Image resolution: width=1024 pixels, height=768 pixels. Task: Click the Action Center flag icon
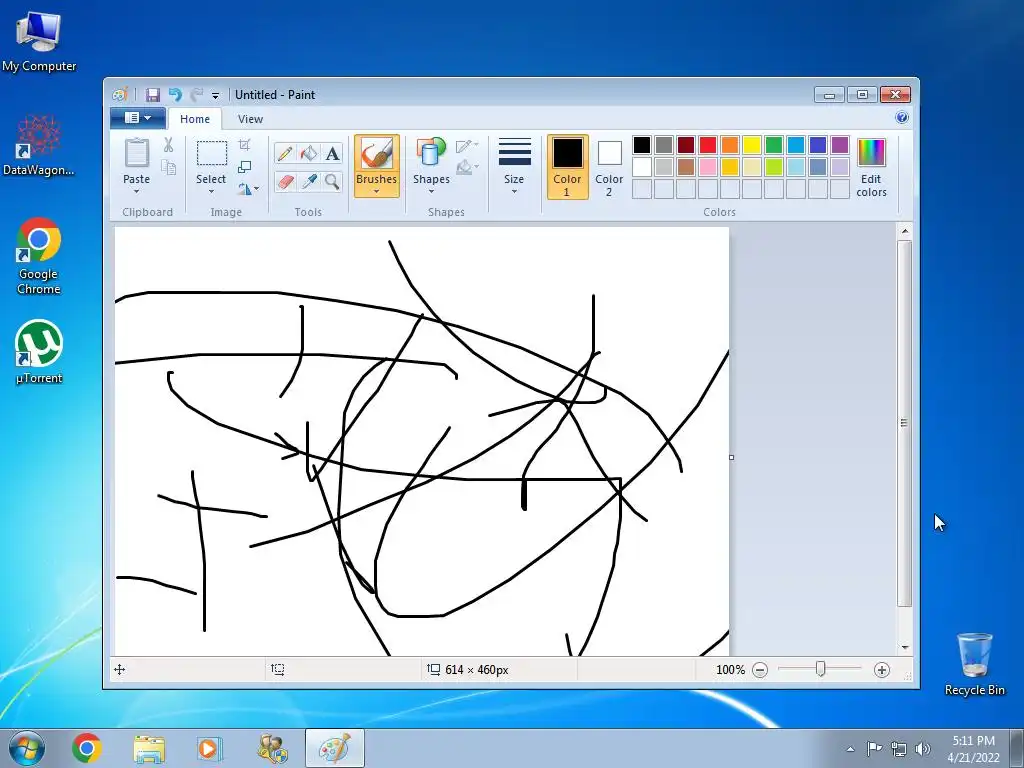coord(874,749)
